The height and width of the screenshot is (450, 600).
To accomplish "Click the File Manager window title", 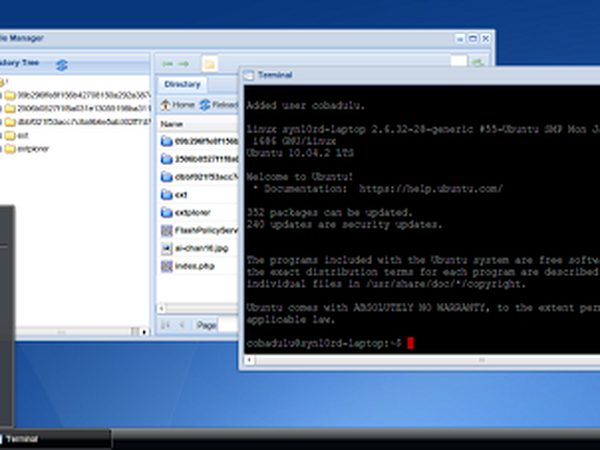I will point(22,38).
